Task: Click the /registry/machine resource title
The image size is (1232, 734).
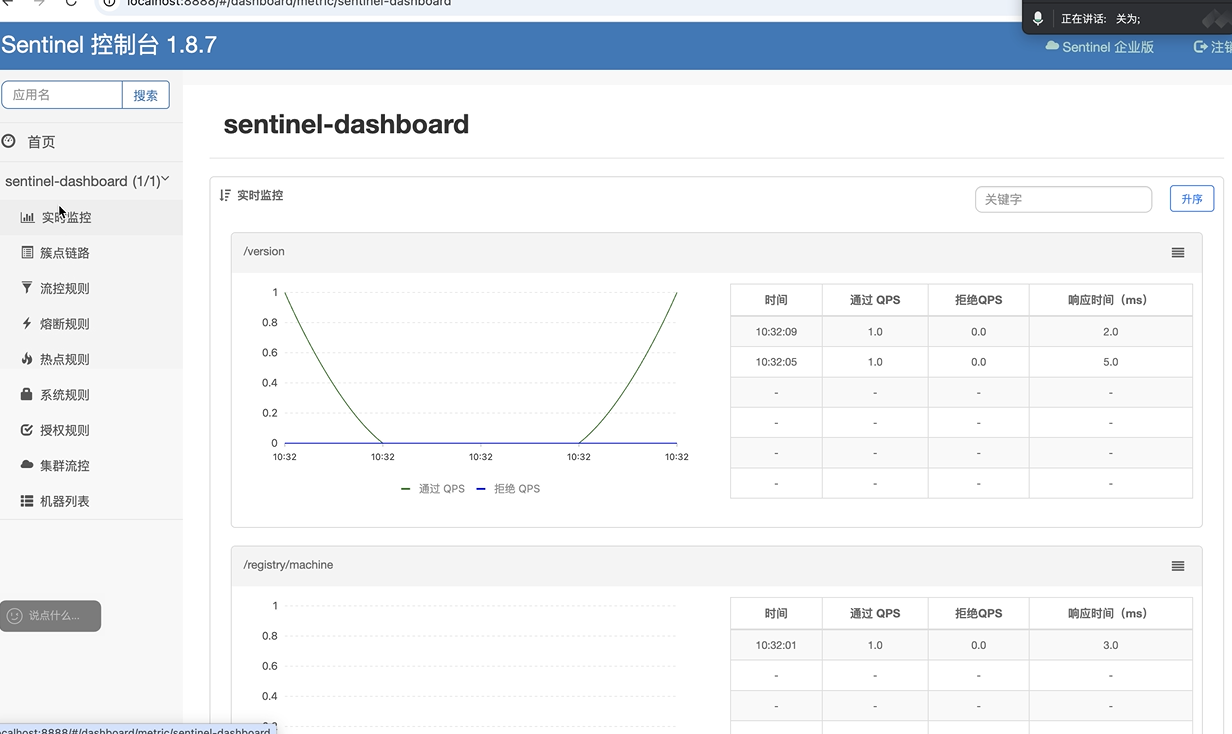Action: (x=288, y=565)
